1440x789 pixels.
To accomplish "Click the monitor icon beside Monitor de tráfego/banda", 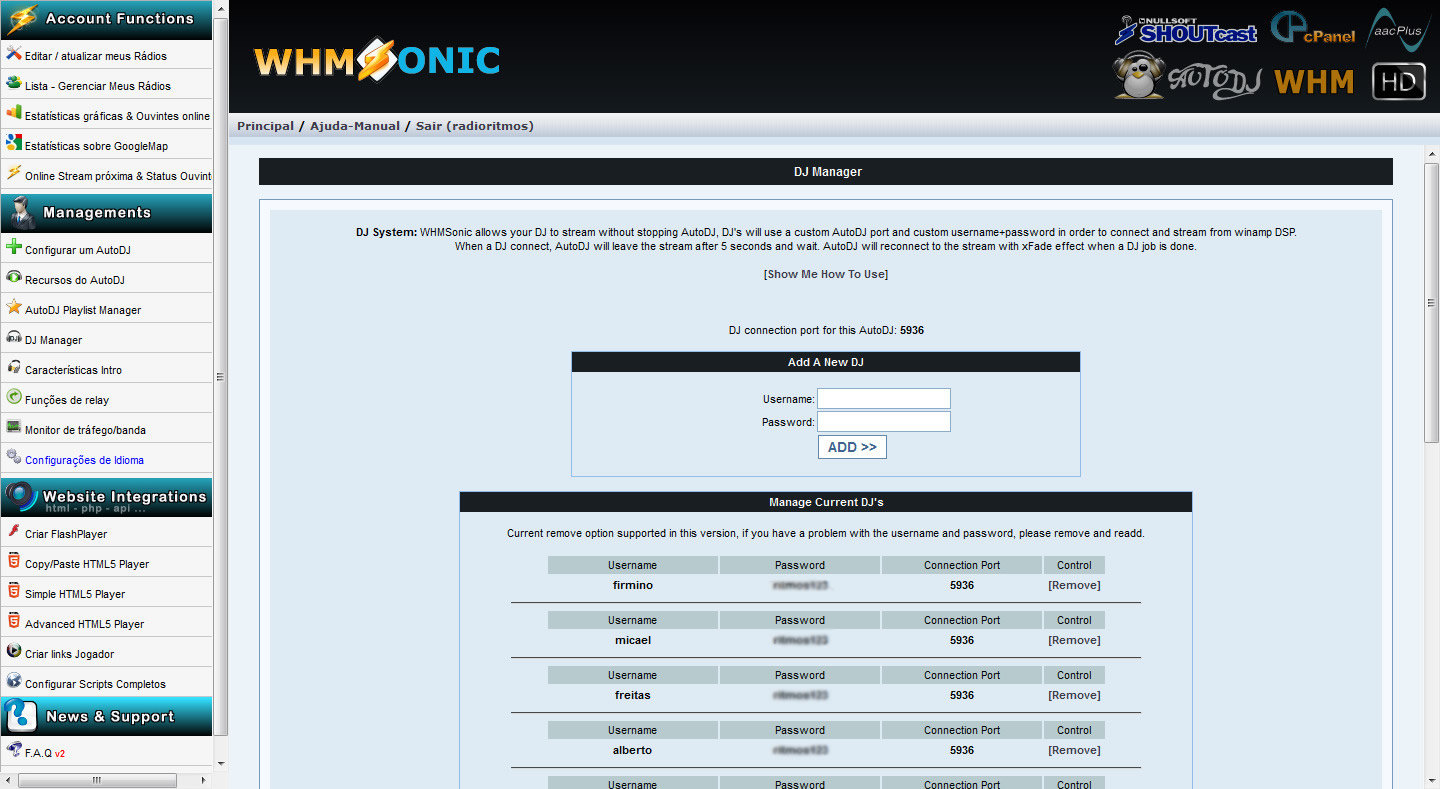I will [x=13, y=427].
